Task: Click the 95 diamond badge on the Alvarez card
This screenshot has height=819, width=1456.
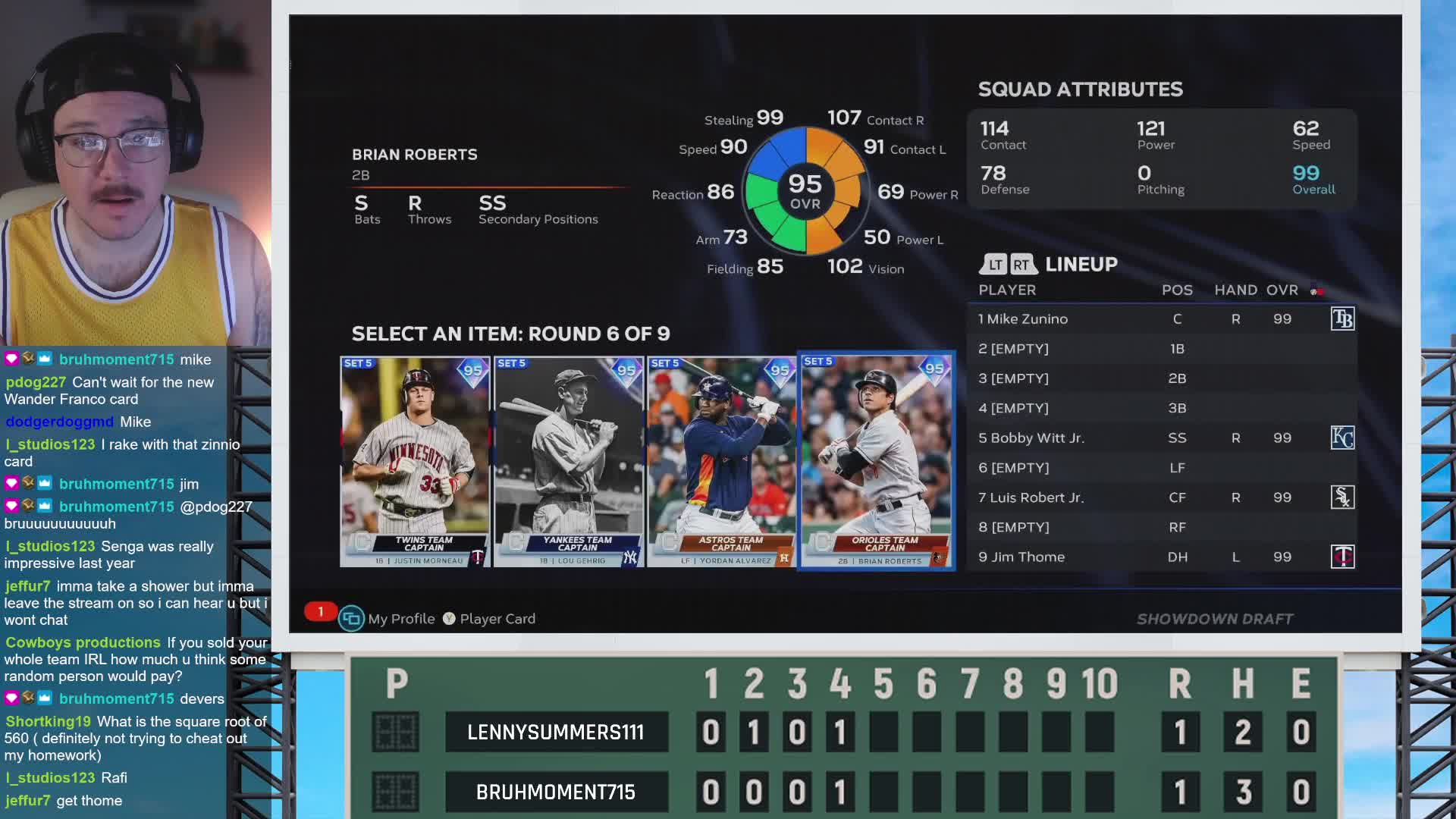Action: click(780, 370)
